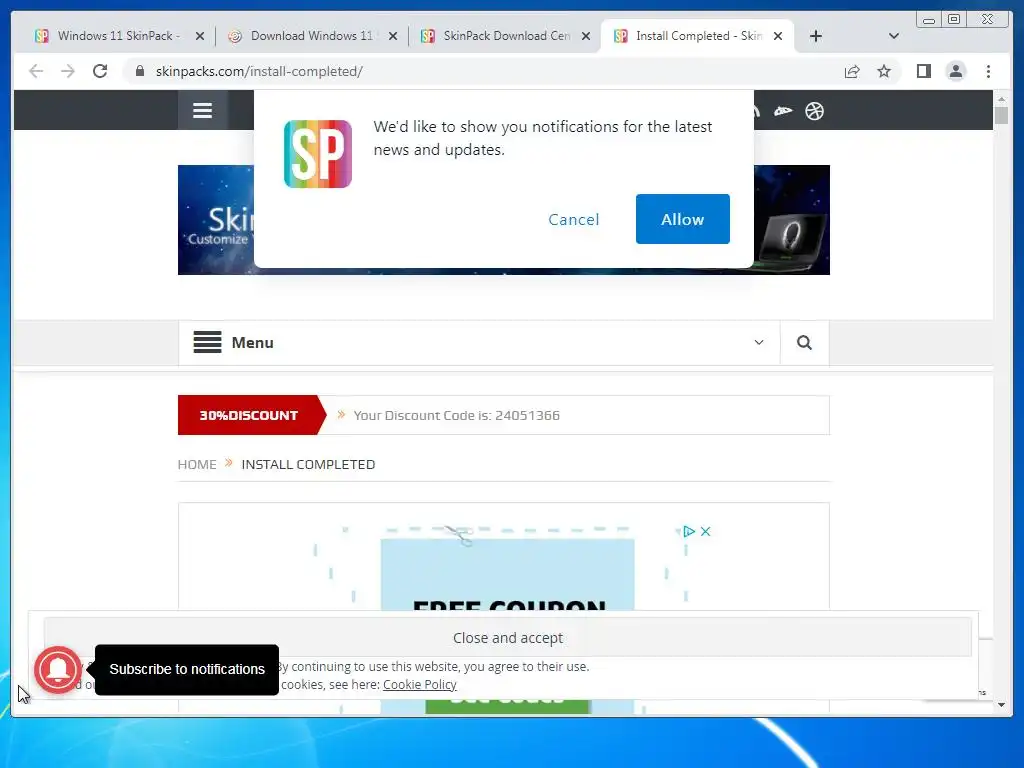1024x768 pixels.
Task: Open the tab search chevron
Action: 894,36
